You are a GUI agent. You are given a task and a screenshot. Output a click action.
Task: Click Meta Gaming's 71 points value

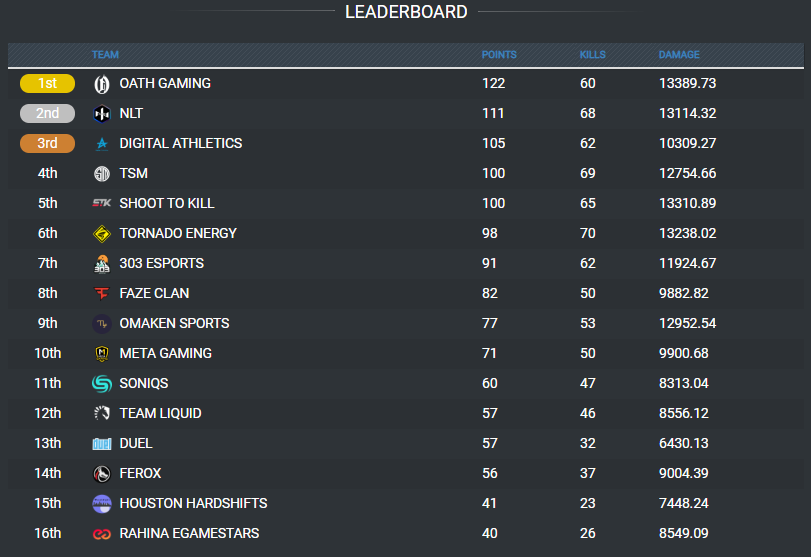coord(489,353)
